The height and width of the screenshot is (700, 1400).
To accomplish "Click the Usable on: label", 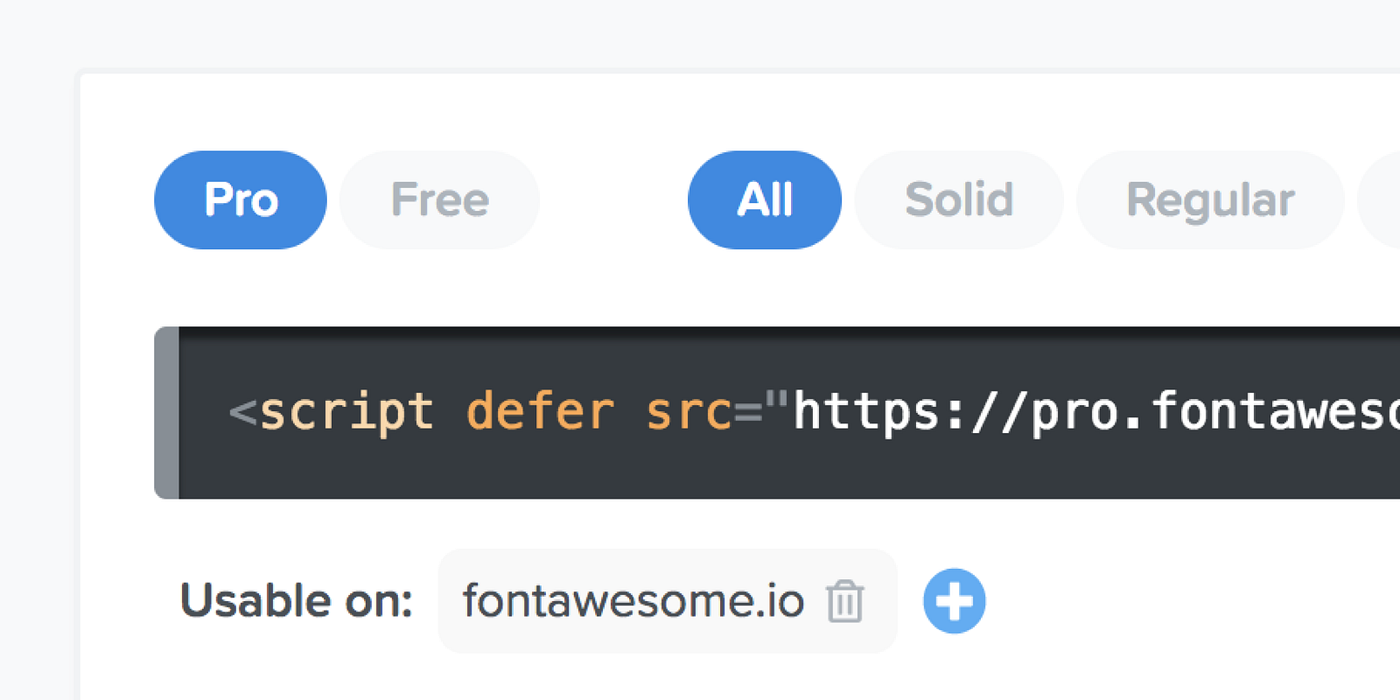I will click(296, 601).
